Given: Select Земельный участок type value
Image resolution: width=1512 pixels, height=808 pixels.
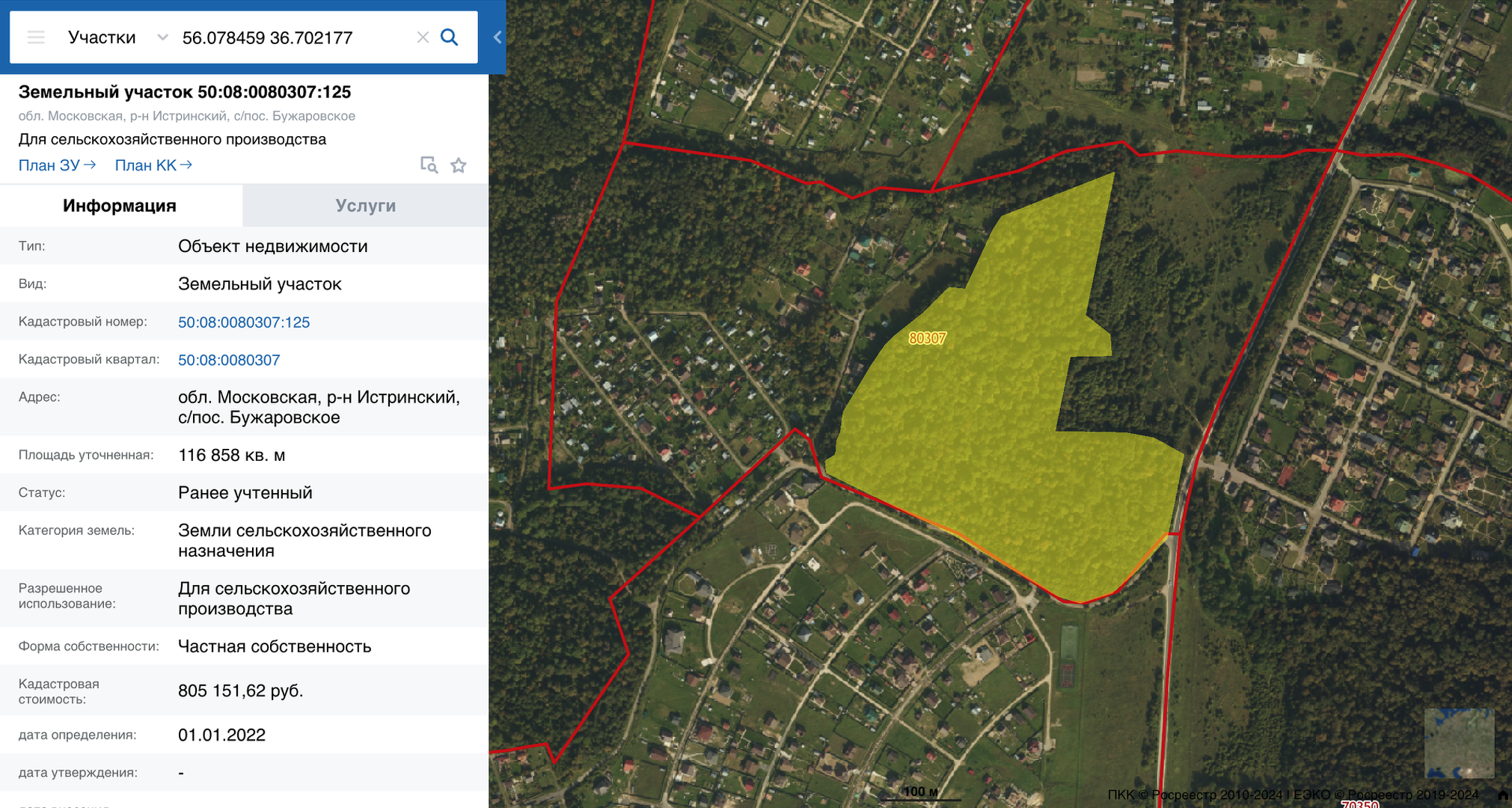Looking at the screenshot, I should pos(260,284).
